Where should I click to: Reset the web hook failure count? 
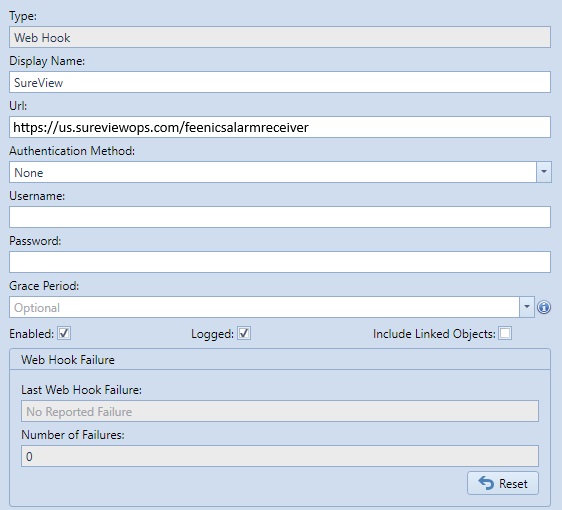point(503,483)
